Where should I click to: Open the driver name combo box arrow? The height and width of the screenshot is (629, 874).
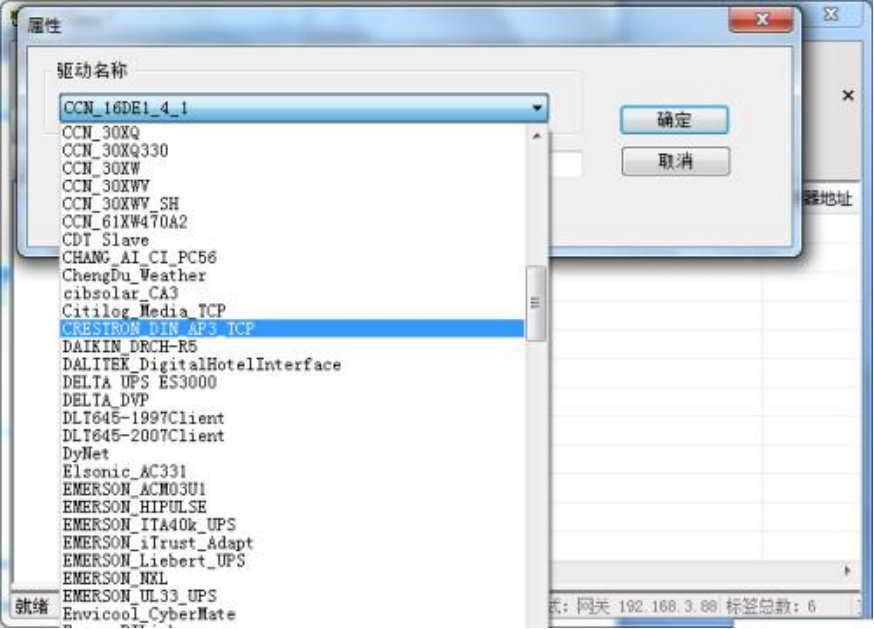click(536, 108)
